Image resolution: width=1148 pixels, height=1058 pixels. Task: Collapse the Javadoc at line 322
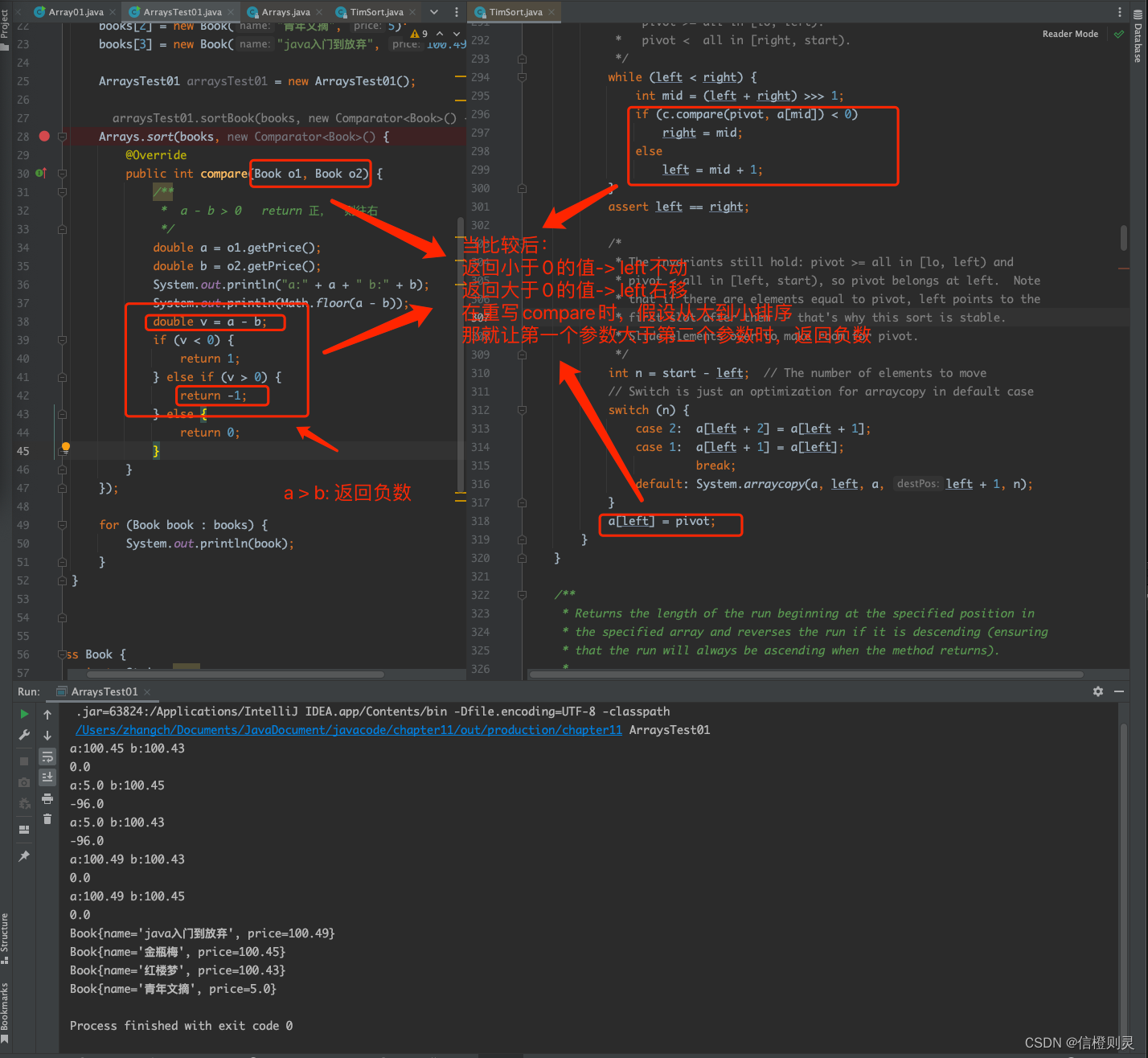pos(522,595)
